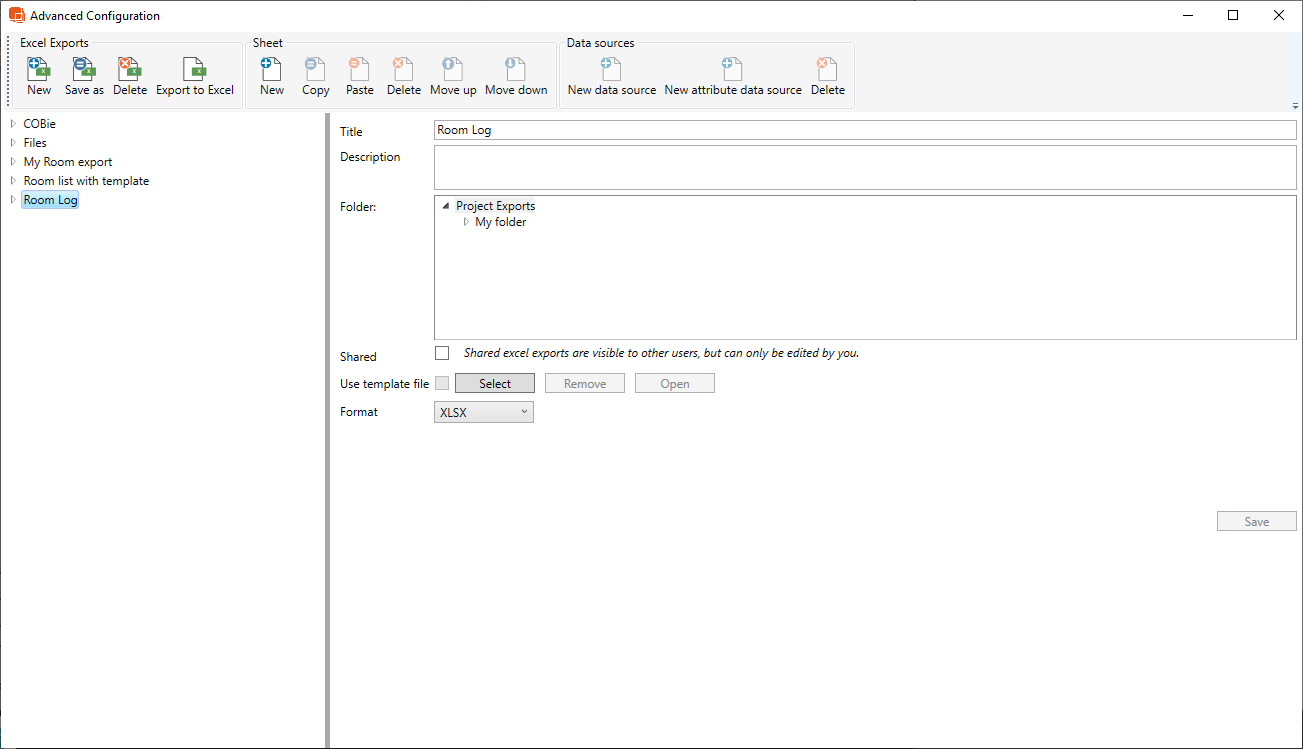Enable the Shared checkbox
The height and width of the screenshot is (749, 1303).
(442, 353)
